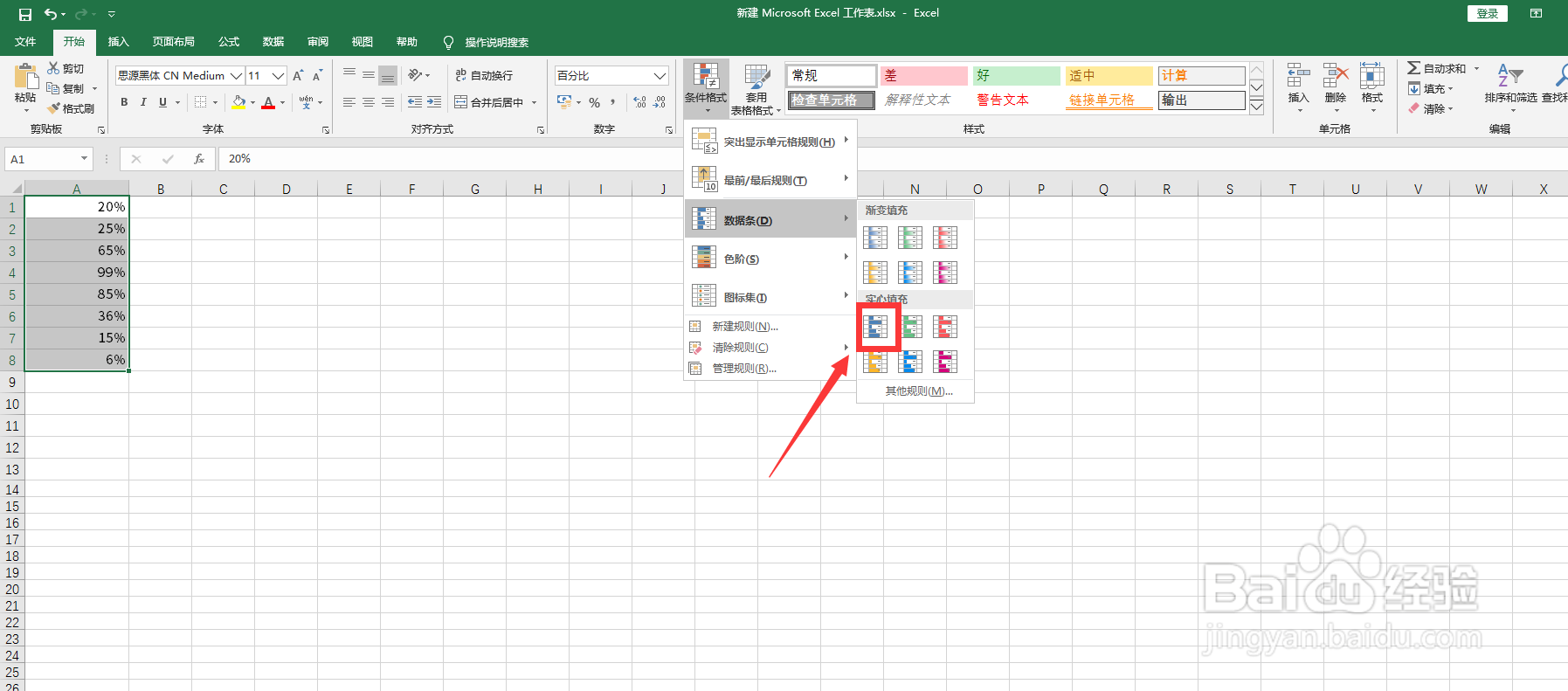Click Format as Table (套用表格格式)
The image size is (1568, 691).
click(x=756, y=87)
